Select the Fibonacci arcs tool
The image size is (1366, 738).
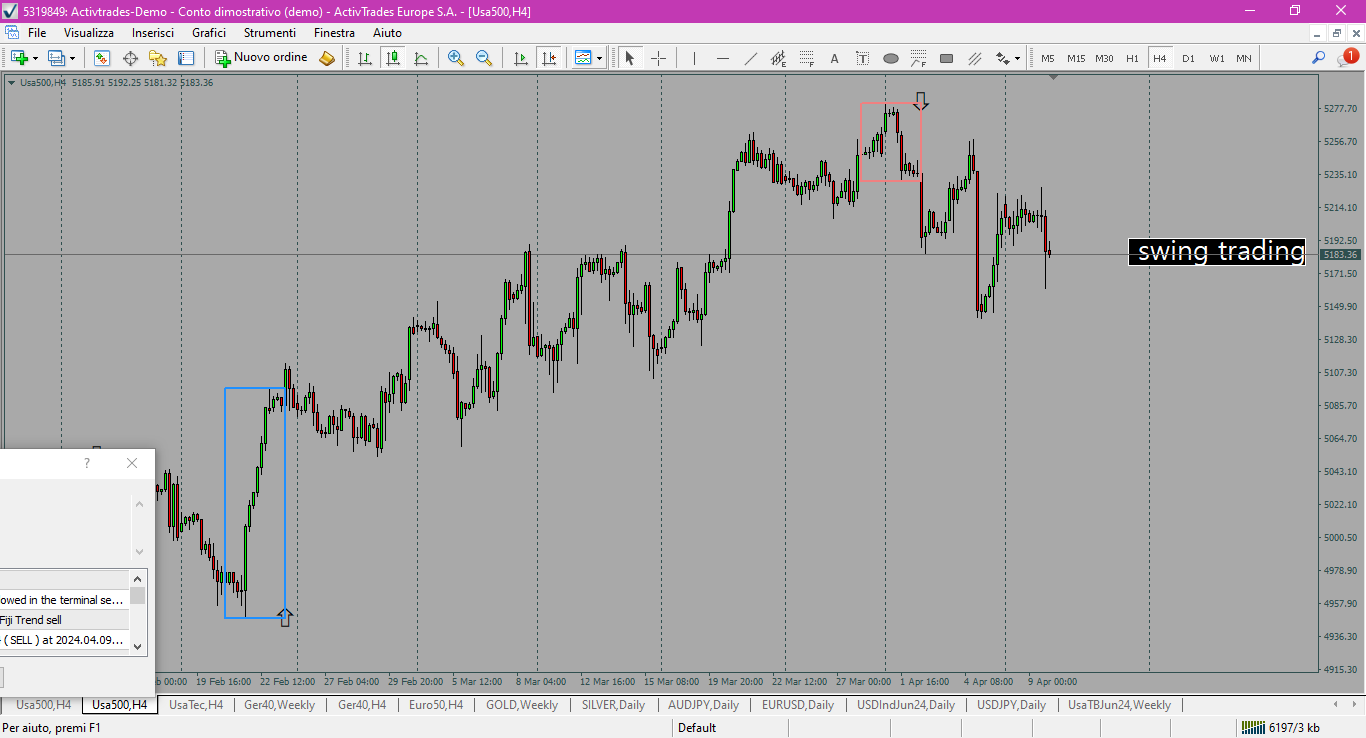pos(918,58)
